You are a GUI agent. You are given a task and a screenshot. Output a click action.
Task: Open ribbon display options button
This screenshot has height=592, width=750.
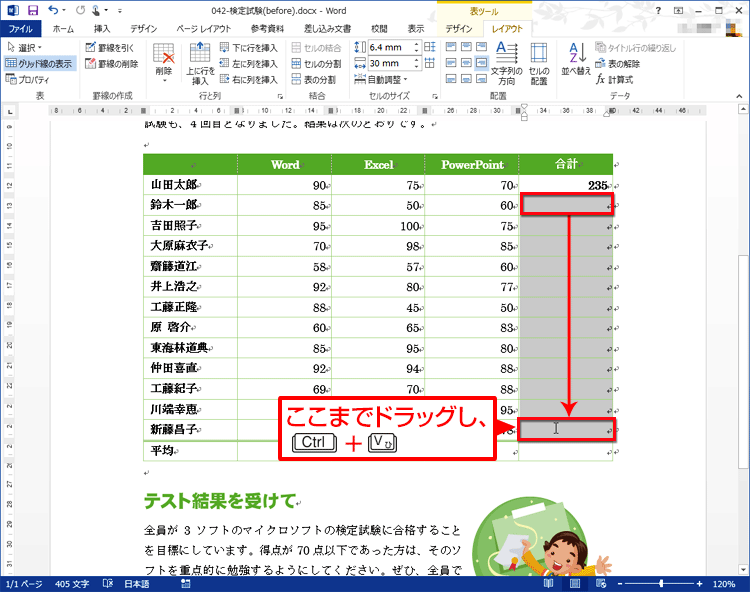[678, 10]
